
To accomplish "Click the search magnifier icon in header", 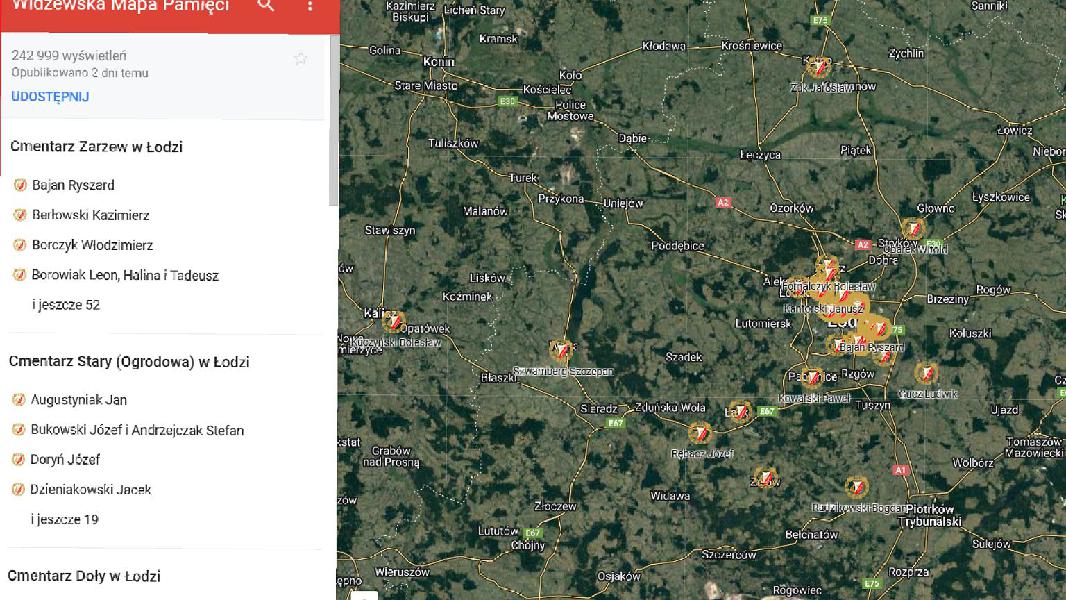I will (265, 6).
